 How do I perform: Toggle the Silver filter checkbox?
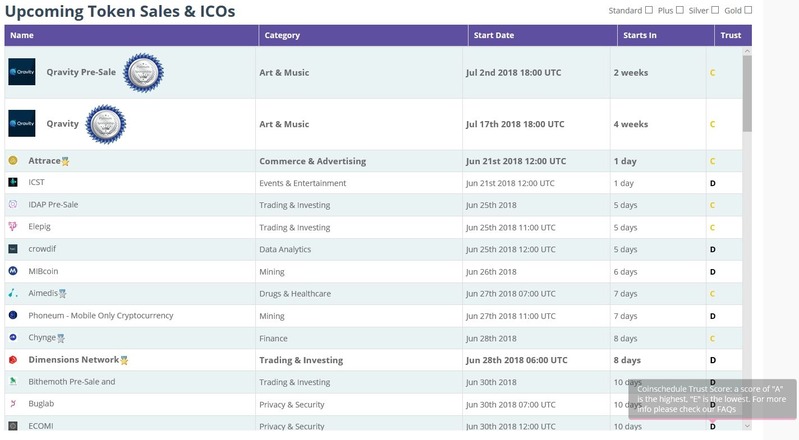click(714, 10)
